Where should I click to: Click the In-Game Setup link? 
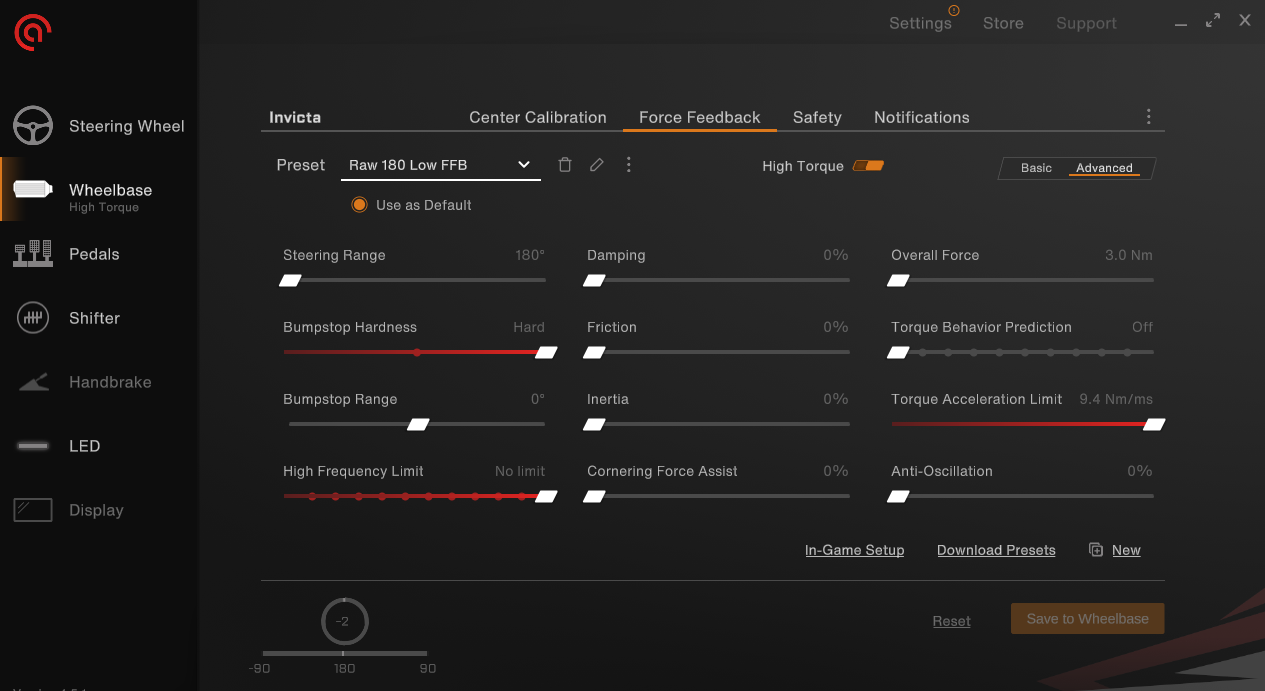pos(854,550)
